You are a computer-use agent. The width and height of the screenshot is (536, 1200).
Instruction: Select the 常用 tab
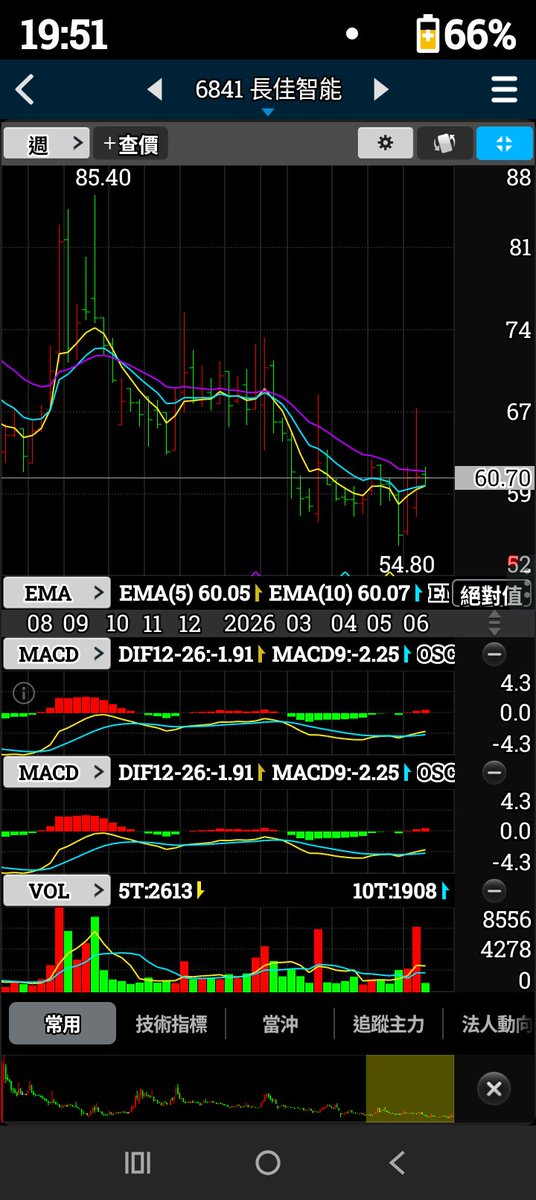[x=62, y=1024]
